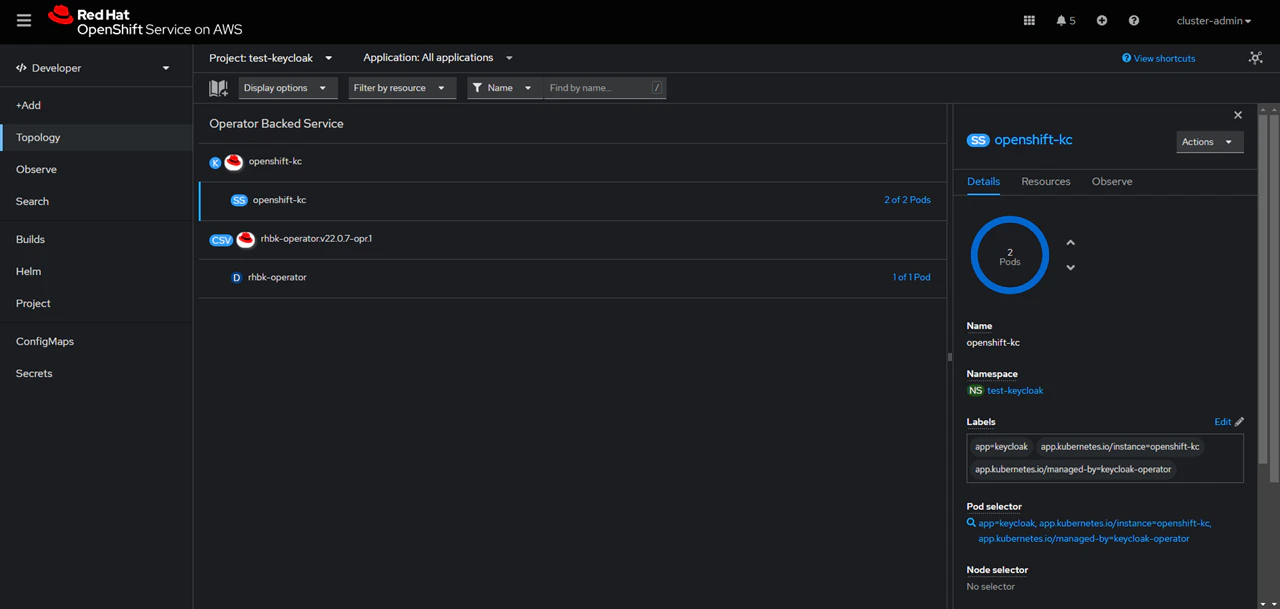The height and width of the screenshot is (609, 1280).
Task: Open the test-keycloak namespace link
Action: [x=1015, y=391]
